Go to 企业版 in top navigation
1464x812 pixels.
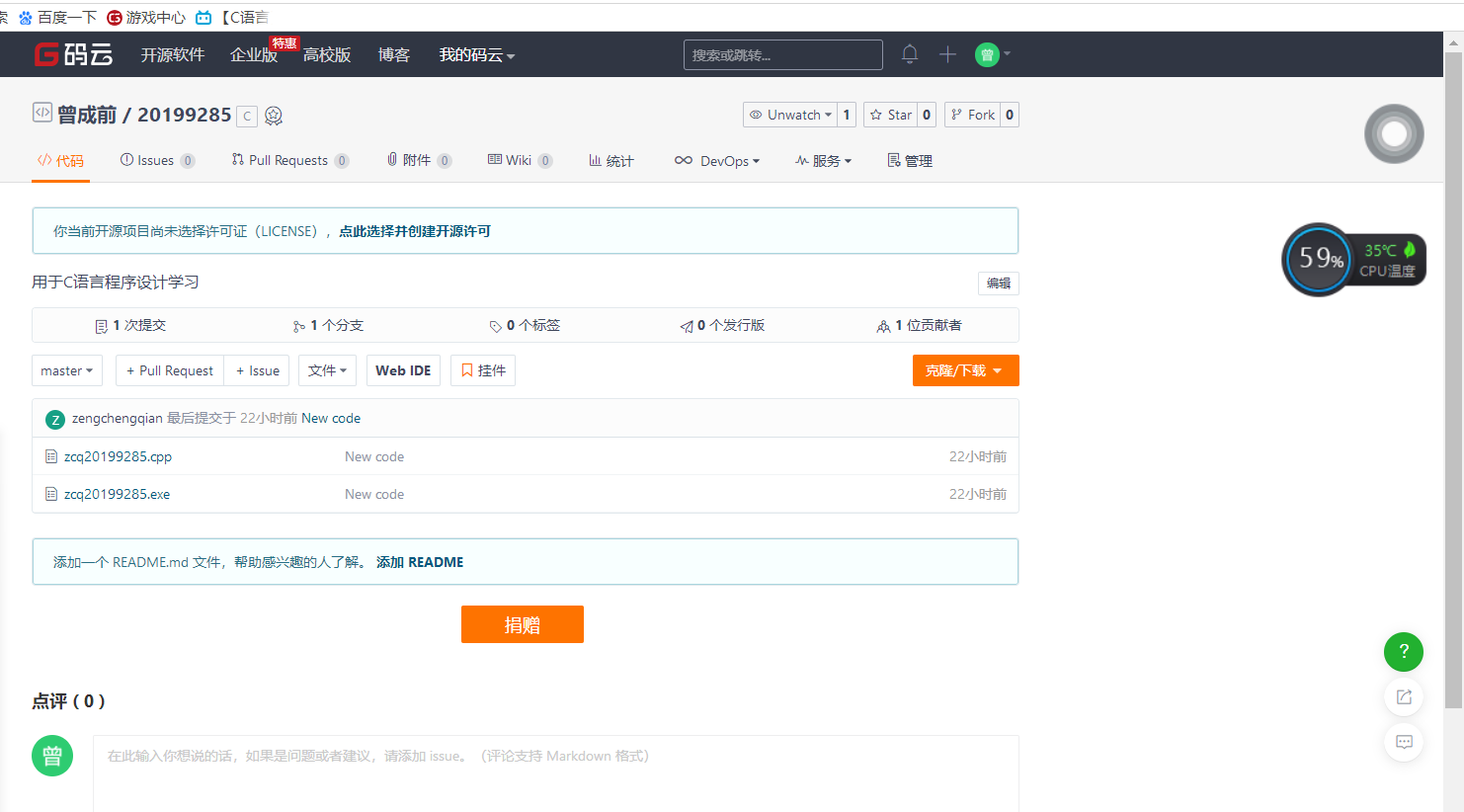[x=254, y=54]
